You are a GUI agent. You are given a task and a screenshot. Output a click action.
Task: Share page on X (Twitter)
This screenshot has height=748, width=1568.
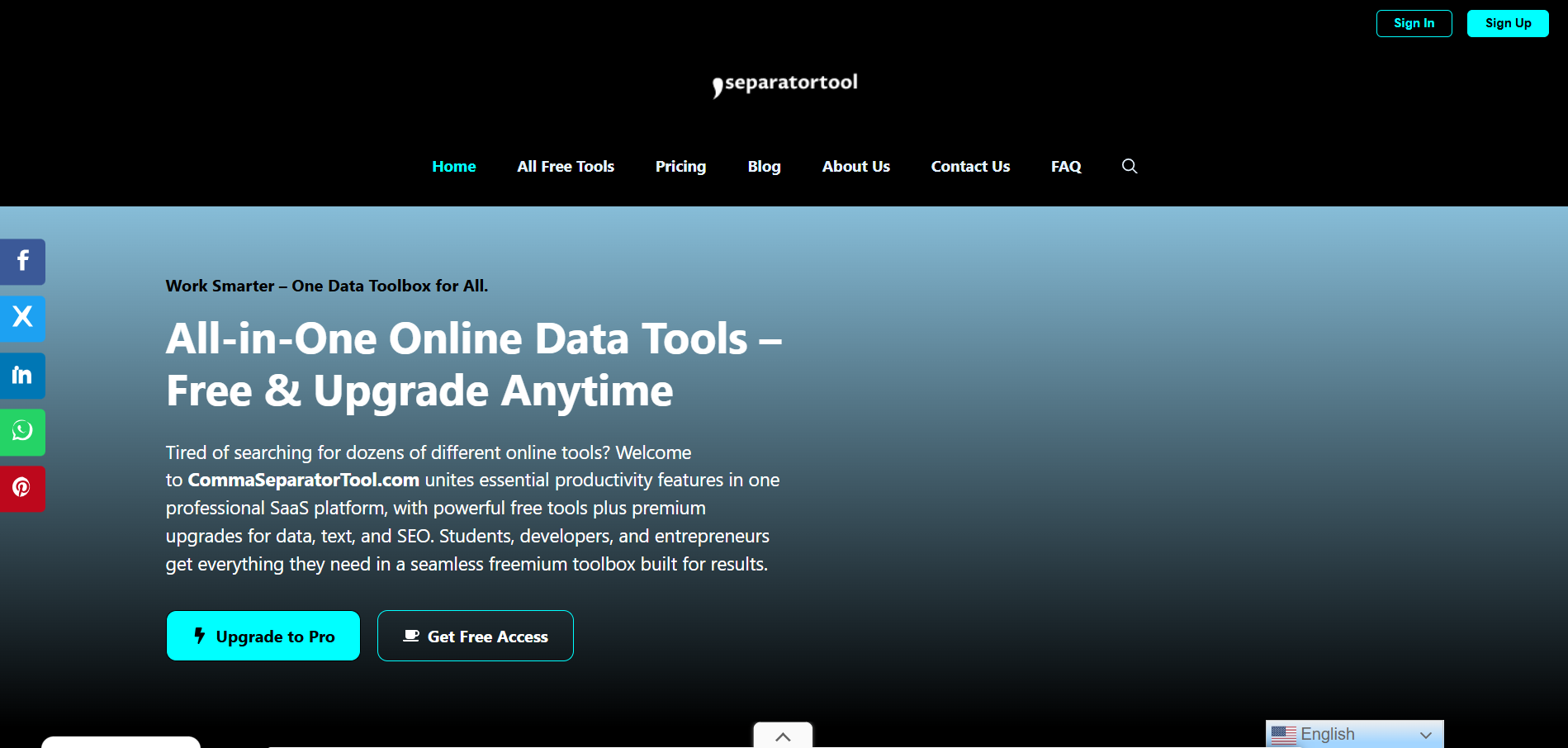click(22, 319)
